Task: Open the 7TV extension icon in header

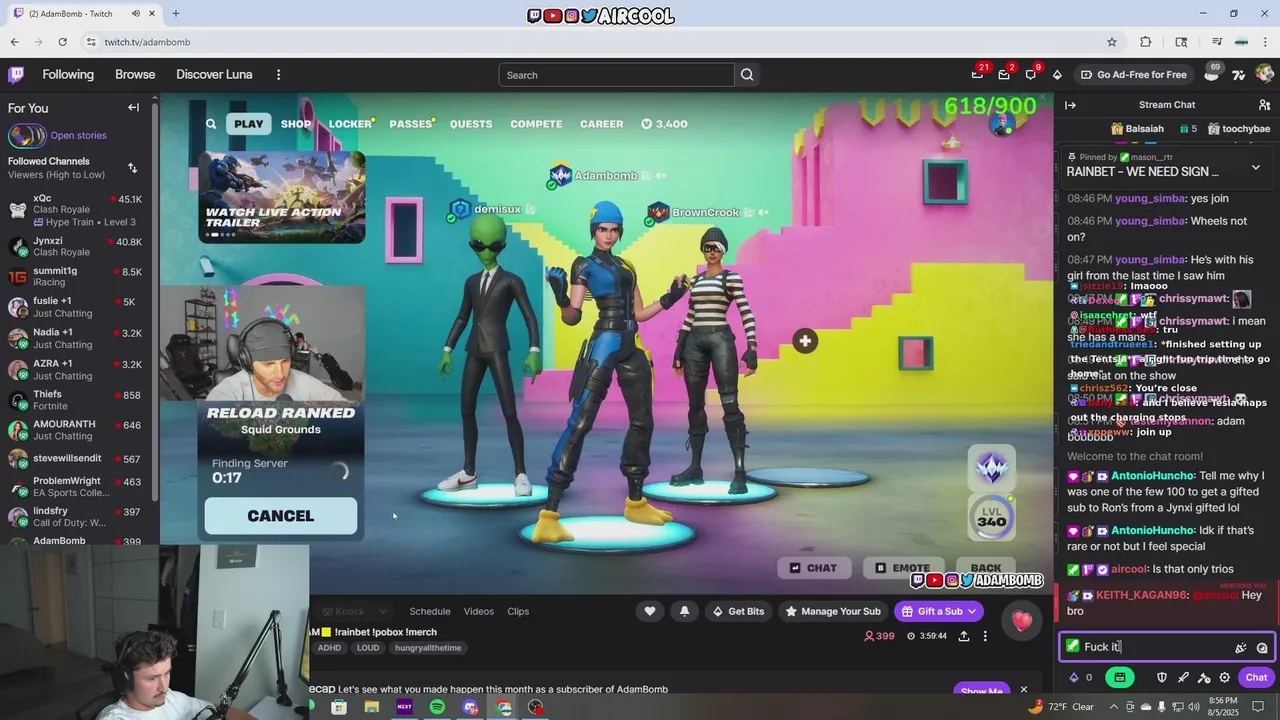Action: click(1238, 75)
